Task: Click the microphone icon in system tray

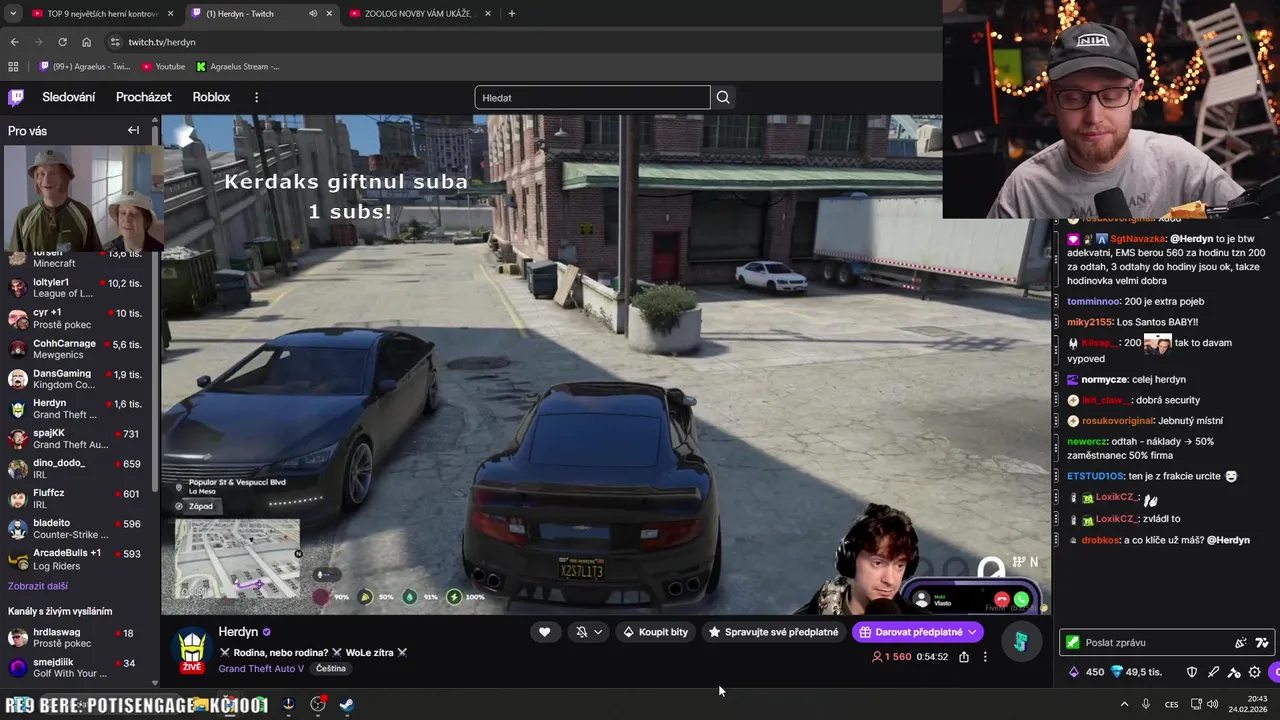Action: [x=1146, y=704]
